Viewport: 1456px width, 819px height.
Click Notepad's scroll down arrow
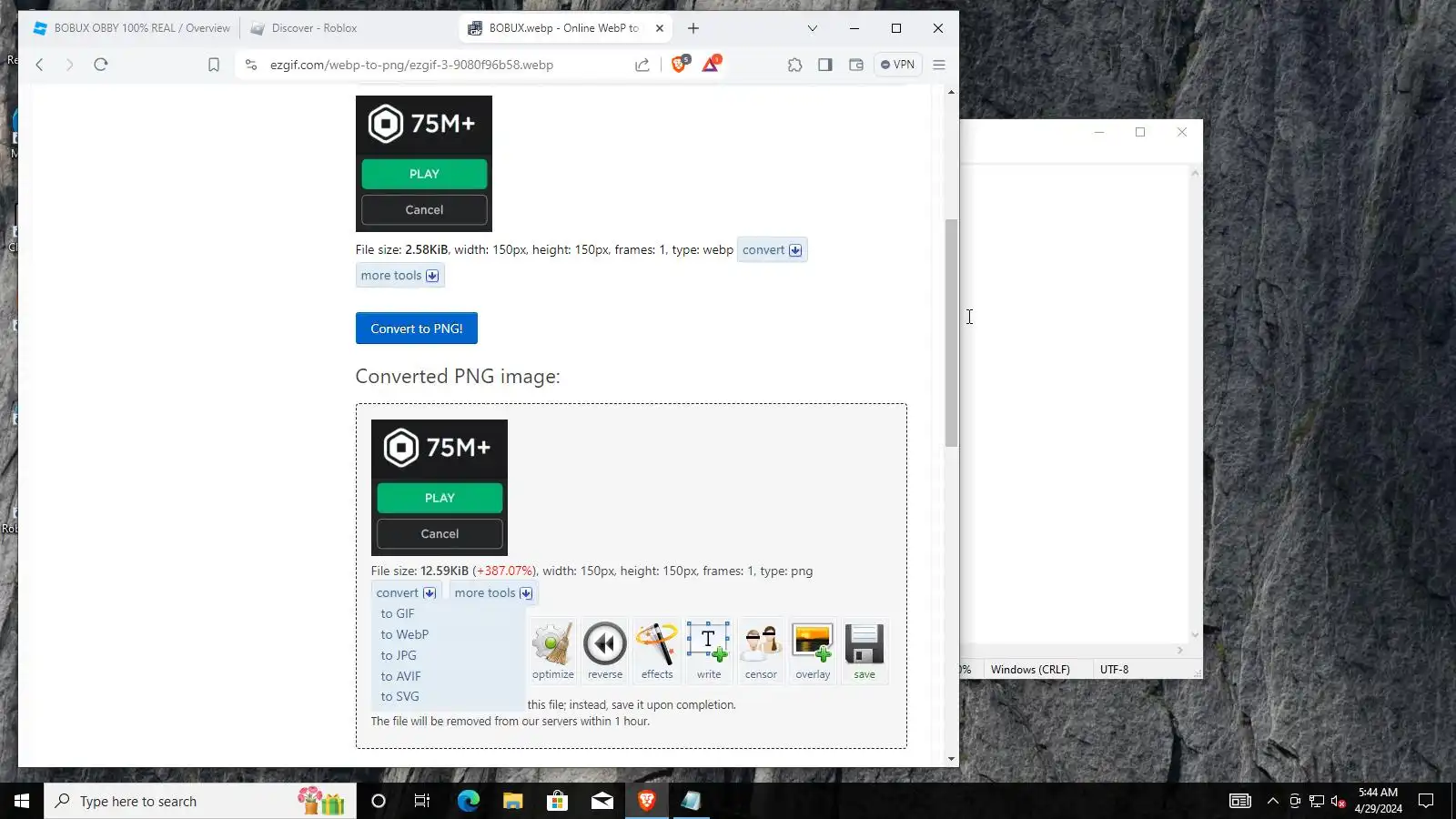pos(1195,635)
